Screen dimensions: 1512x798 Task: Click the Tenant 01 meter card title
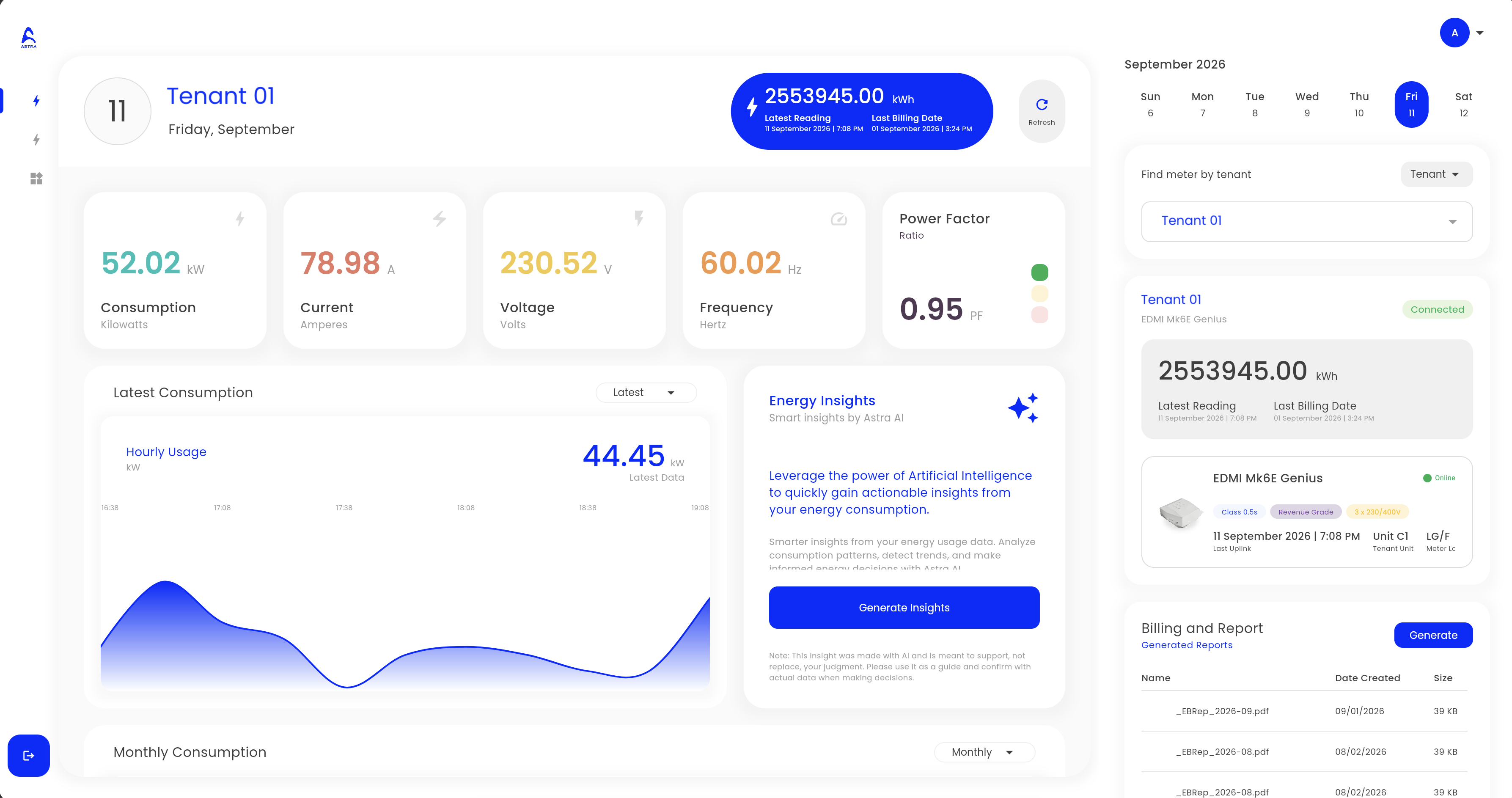point(1171,300)
